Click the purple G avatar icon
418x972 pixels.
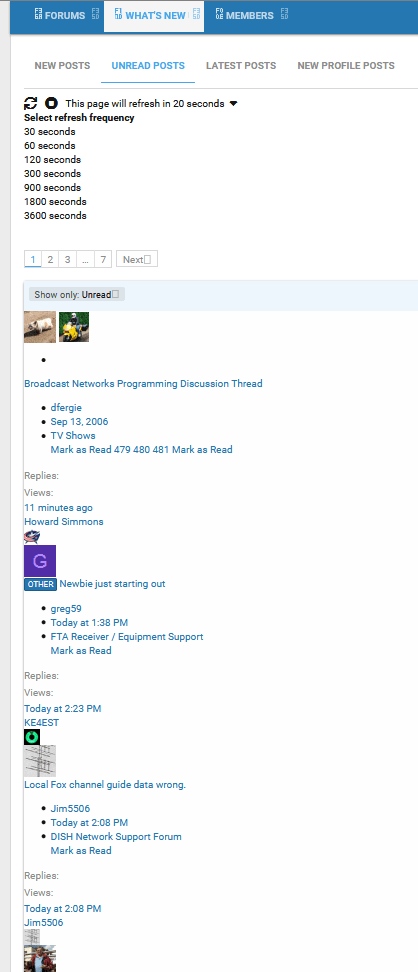click(x=40, y=561)
